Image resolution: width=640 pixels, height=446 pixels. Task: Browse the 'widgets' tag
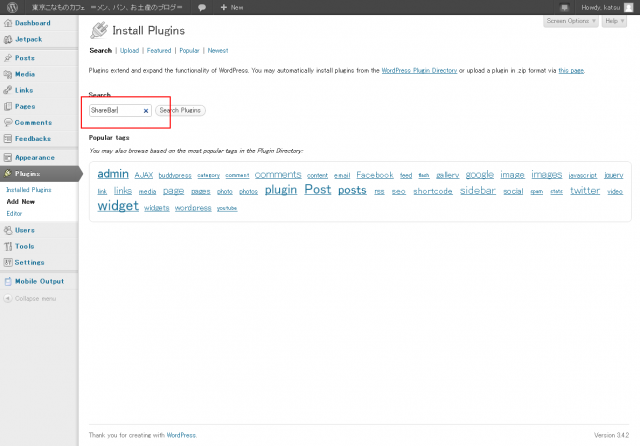coord(156,208)
